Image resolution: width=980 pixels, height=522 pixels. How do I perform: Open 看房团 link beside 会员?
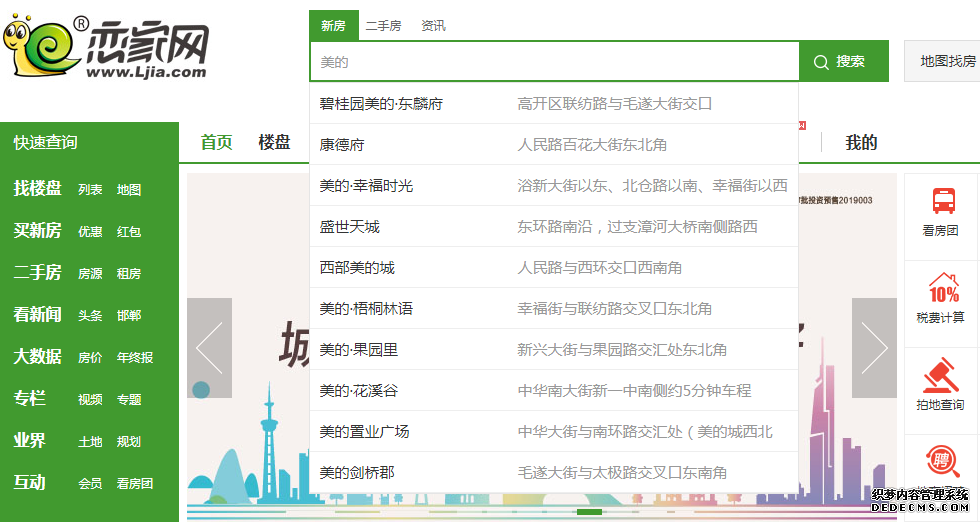[135, 483]
